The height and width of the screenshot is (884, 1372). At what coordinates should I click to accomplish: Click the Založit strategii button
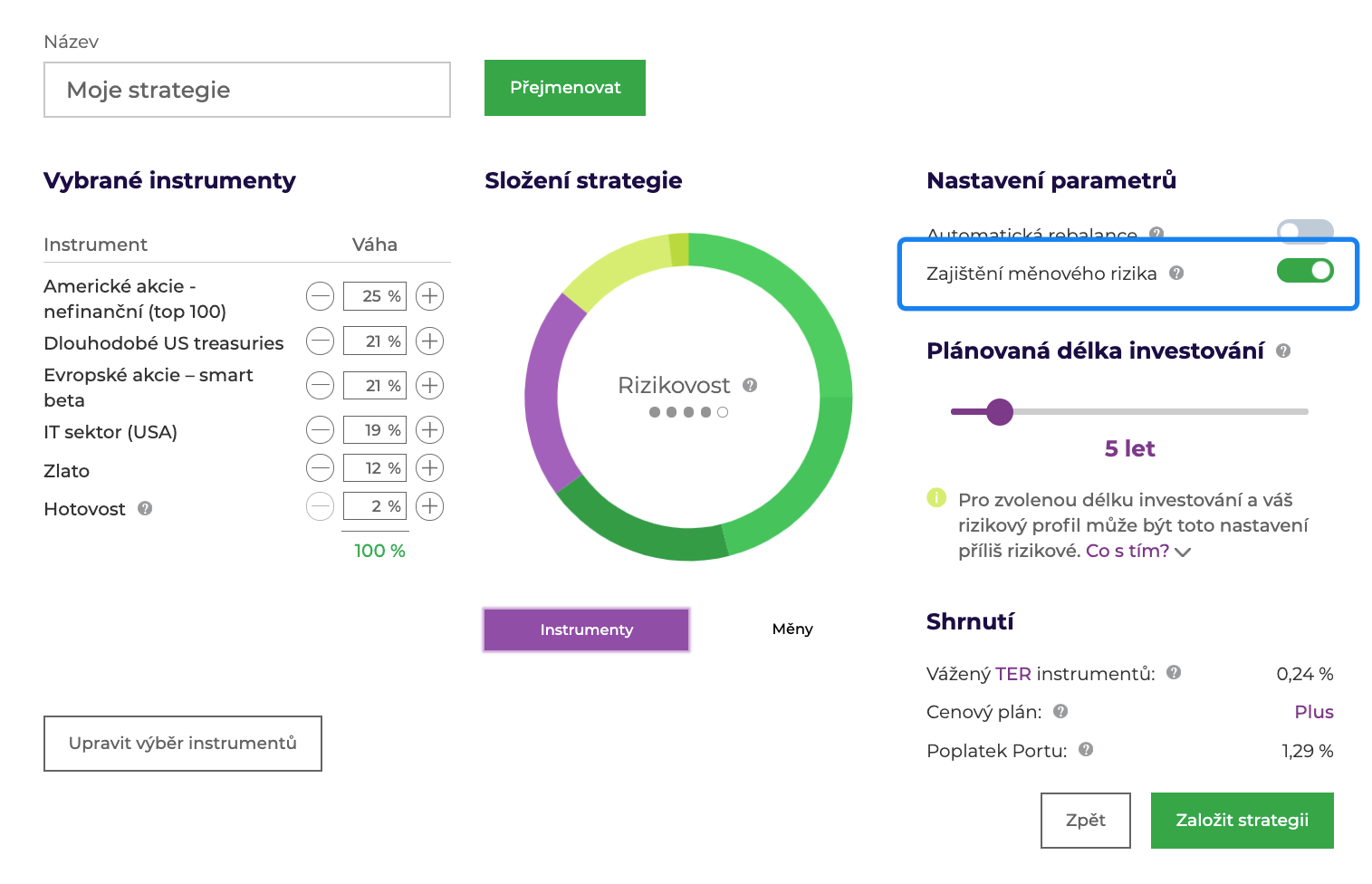pyautogui.click(x=1242, y=821)
